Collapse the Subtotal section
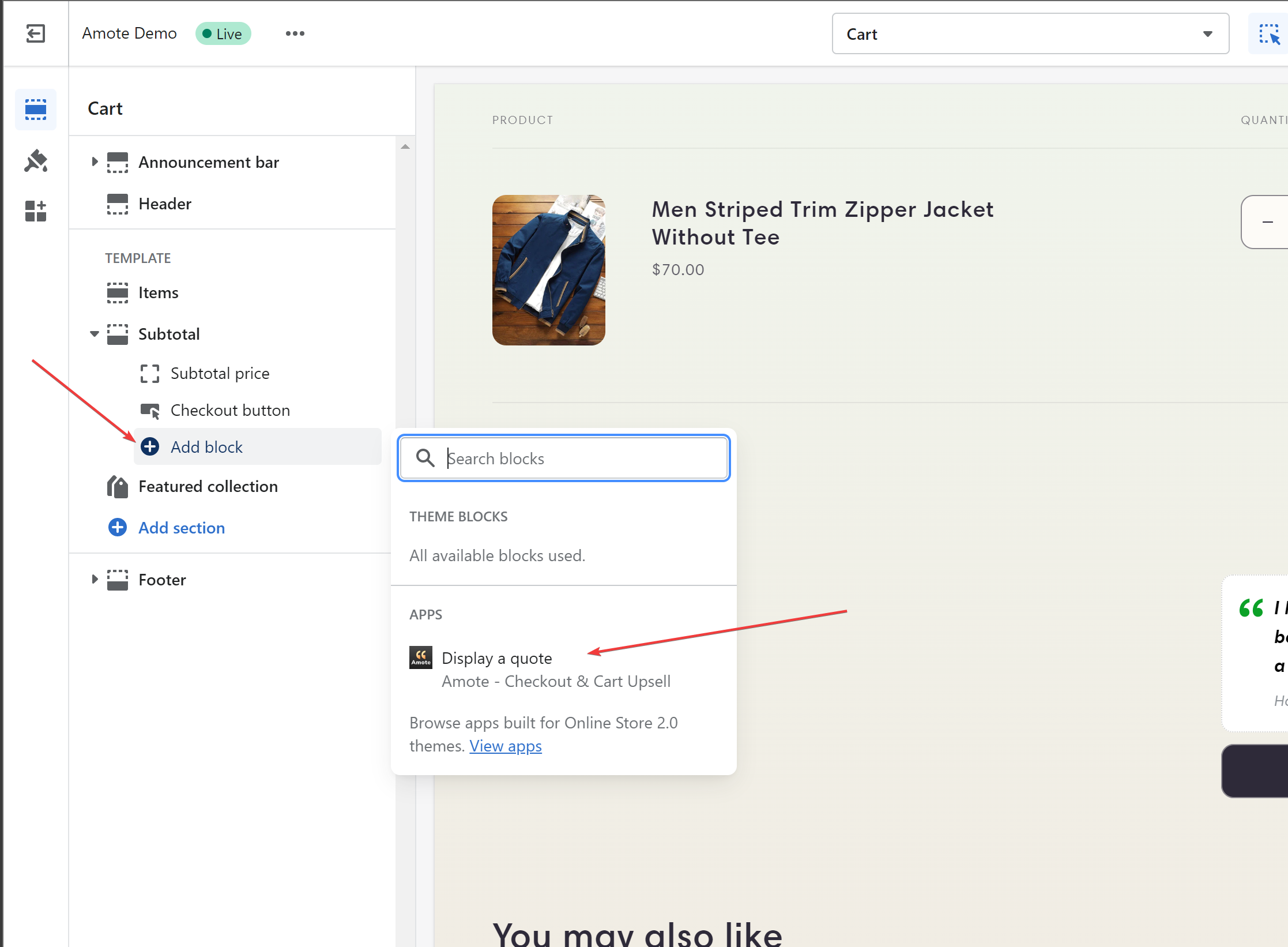1288x947 pixels. point(95,334)
